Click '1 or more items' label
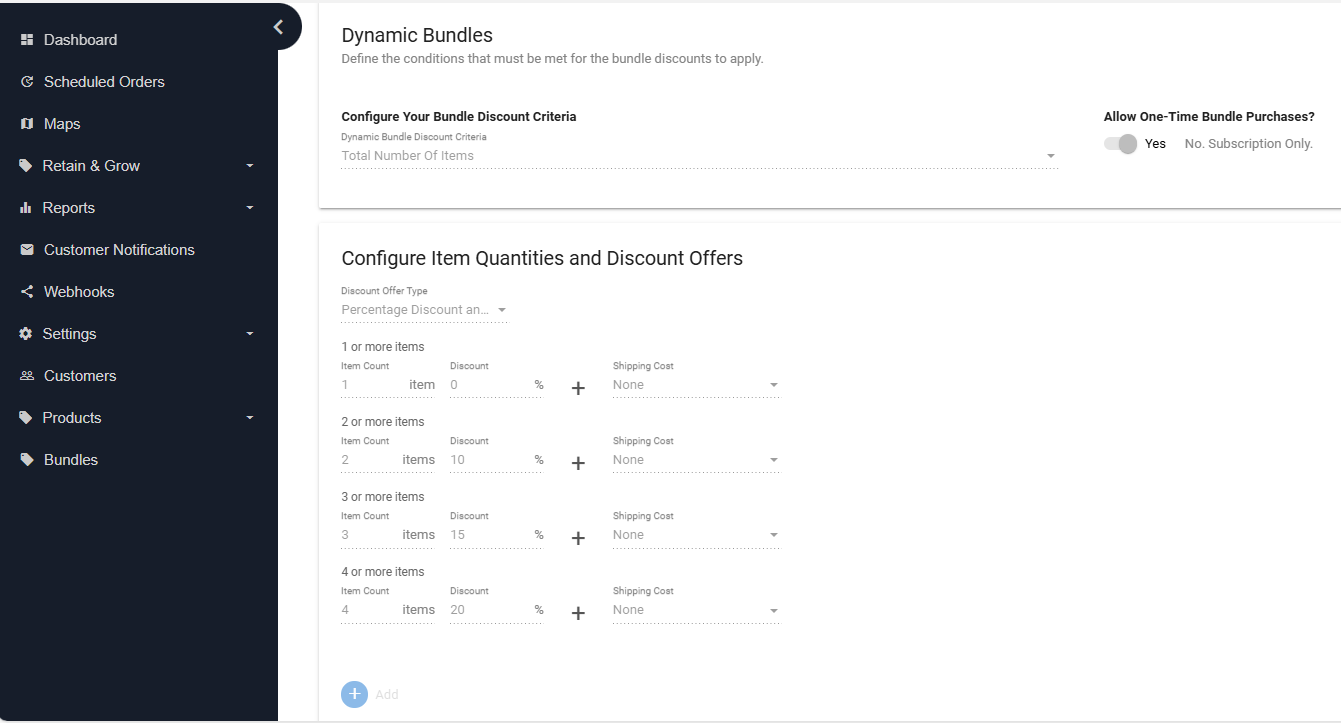This screenshot has height=723, width=1341. [383, 347]
